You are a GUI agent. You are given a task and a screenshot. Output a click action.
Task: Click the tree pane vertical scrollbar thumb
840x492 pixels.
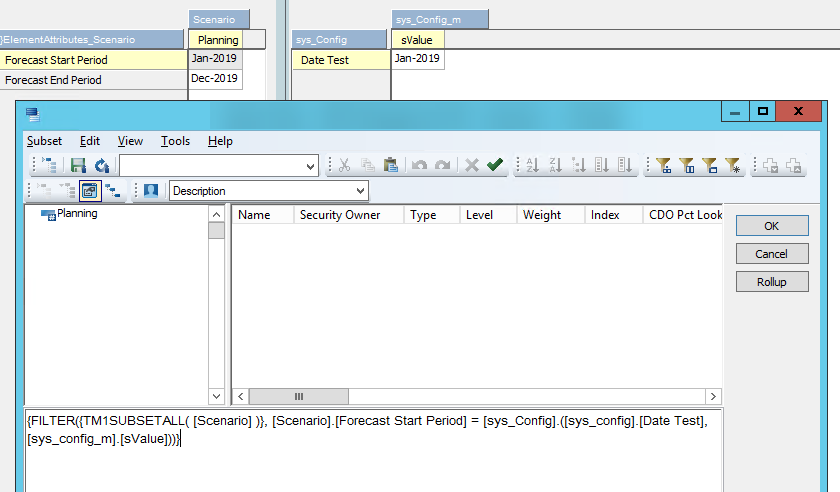coord(216,230)
